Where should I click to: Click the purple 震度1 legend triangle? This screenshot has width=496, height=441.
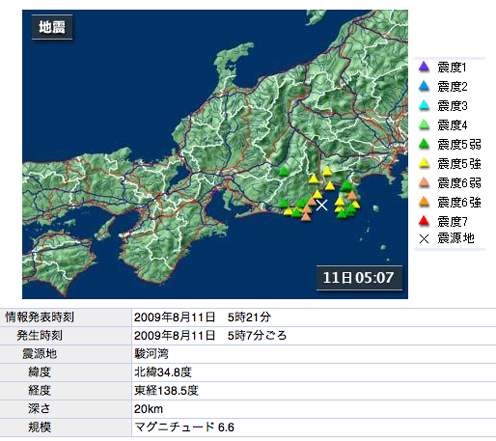pos(424,67)
